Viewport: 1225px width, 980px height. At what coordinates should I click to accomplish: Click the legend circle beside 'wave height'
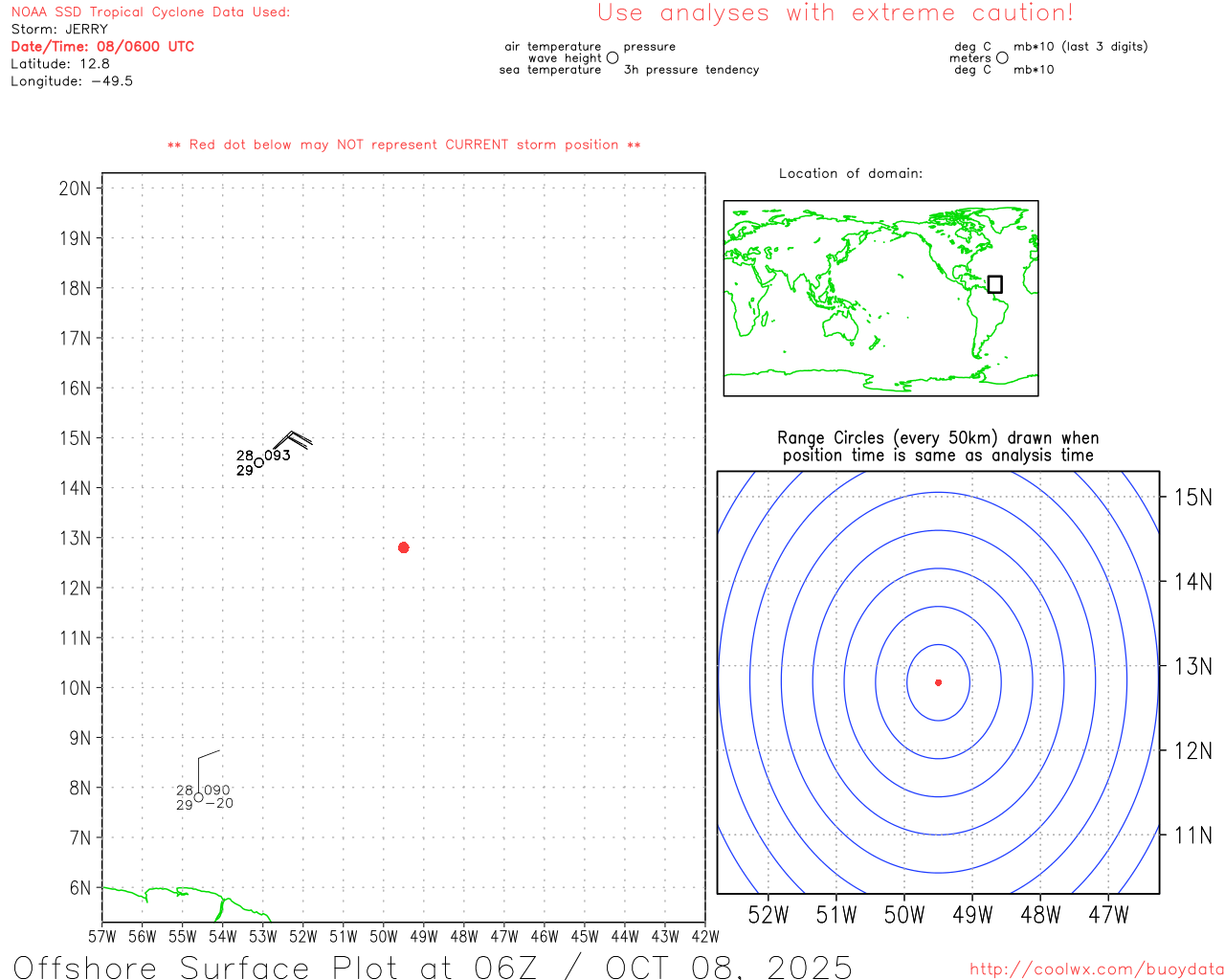click(x=612, y=58)
